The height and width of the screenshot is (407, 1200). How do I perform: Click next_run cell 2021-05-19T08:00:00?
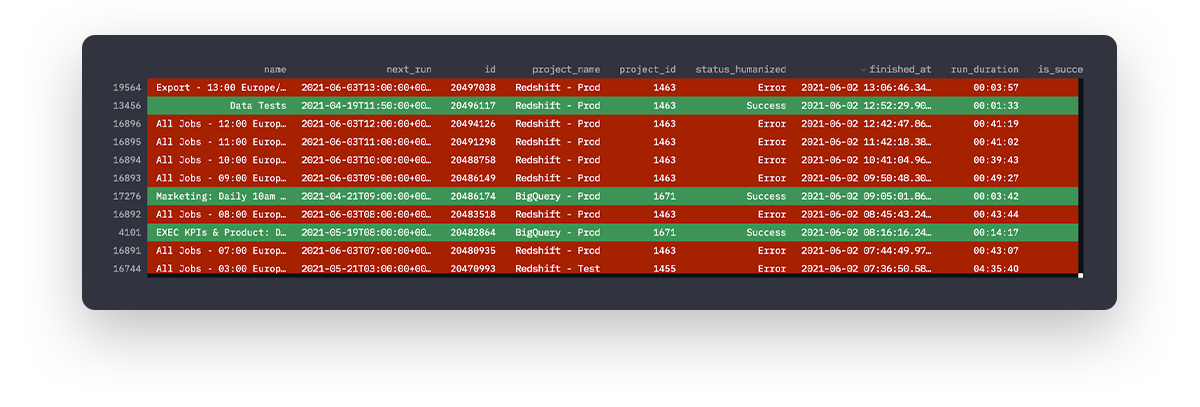pos(366,233)
